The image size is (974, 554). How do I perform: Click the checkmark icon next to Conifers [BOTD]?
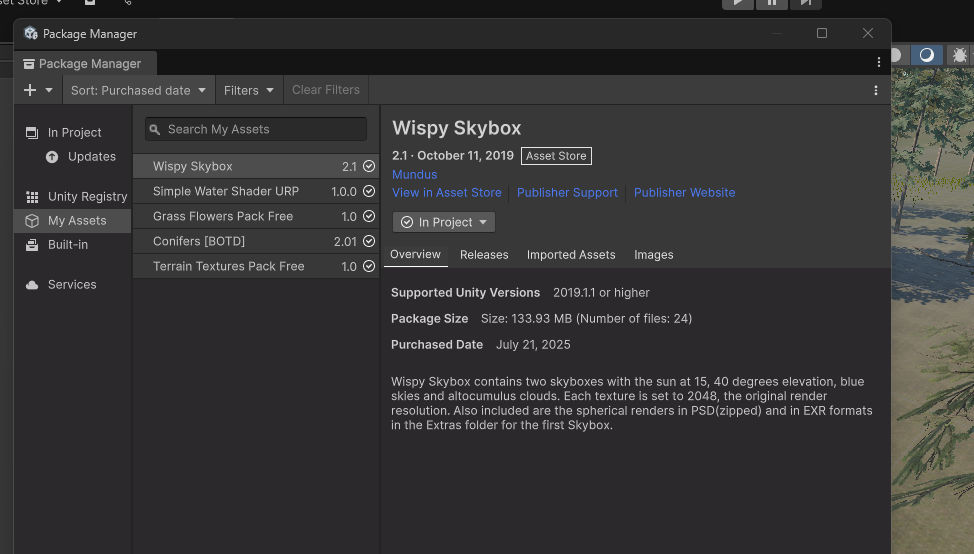369,242
